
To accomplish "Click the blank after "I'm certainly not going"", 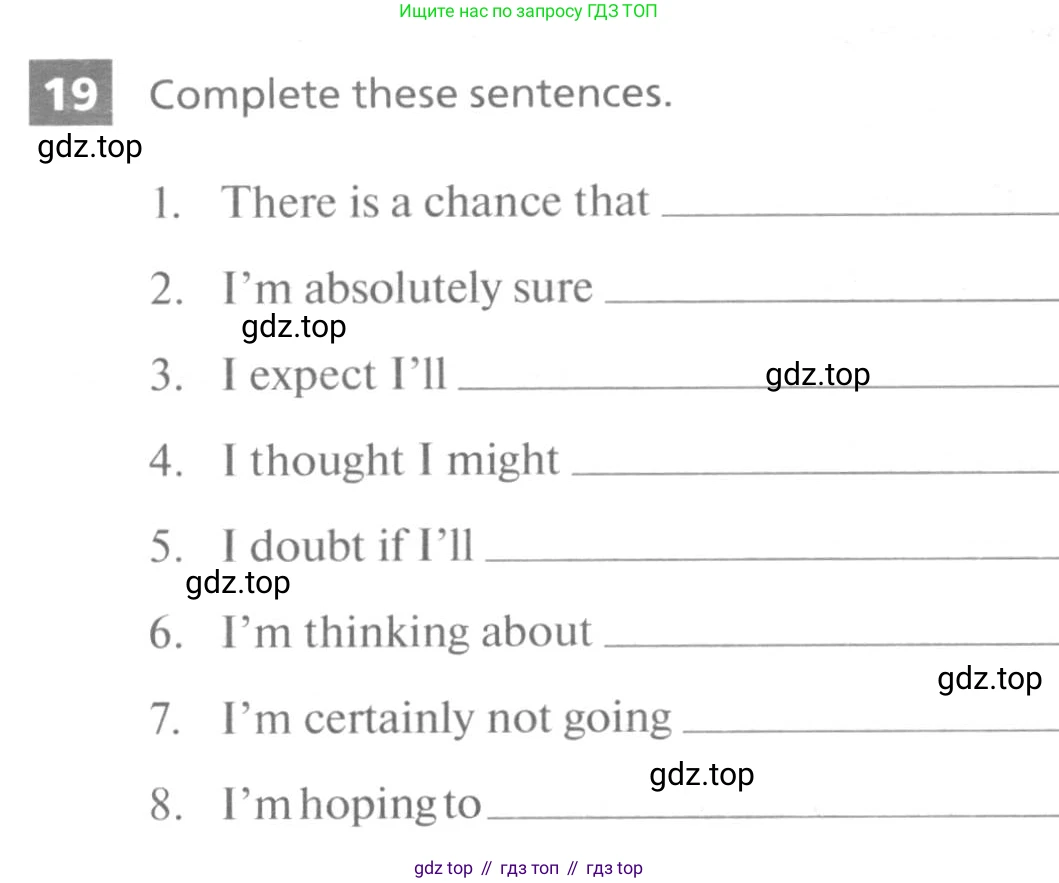I will pos(868,728).
